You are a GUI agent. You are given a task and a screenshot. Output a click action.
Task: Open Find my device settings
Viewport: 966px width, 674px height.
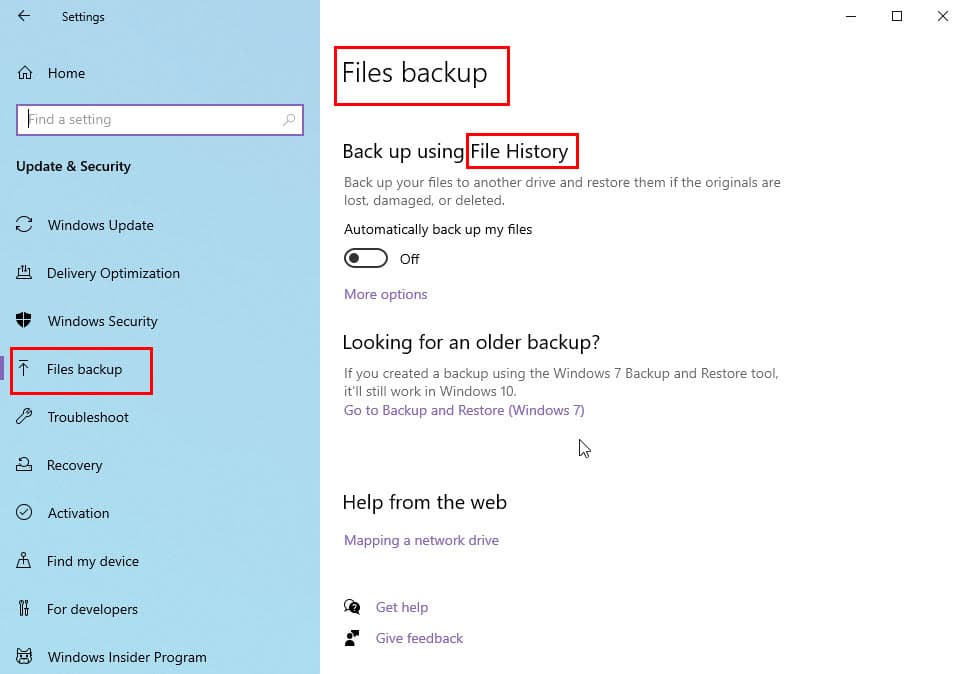[93, 561]
